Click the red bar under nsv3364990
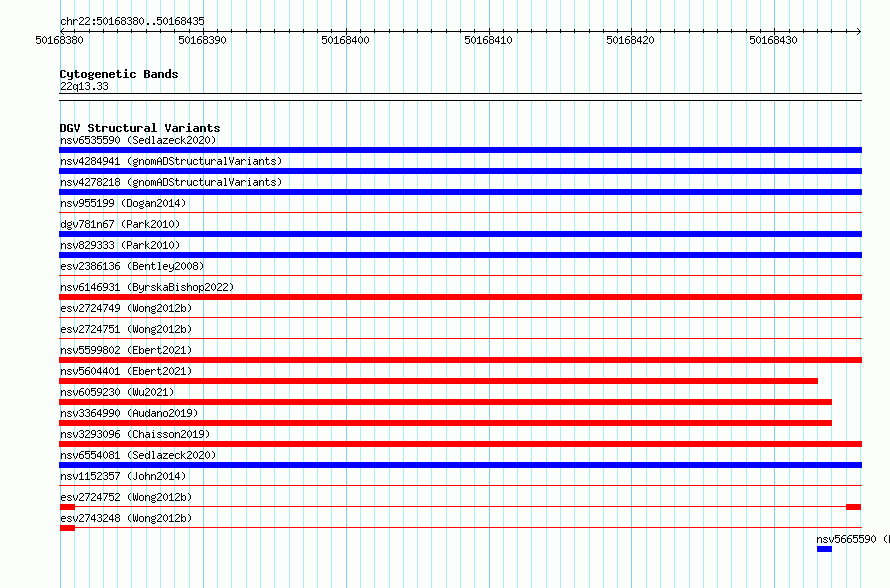Viewport: 890px width, 588px height. 446,423
